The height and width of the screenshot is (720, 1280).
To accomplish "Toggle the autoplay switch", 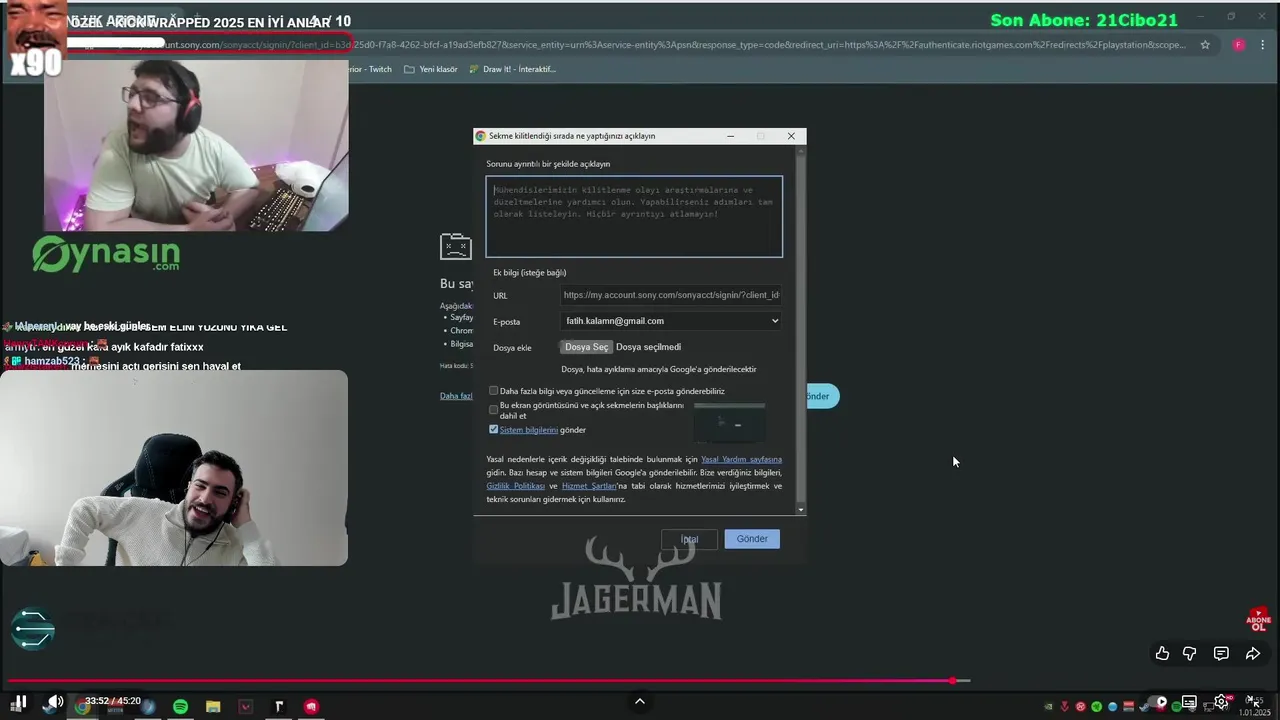I will pyautogui.click(x=1159, y=702).
